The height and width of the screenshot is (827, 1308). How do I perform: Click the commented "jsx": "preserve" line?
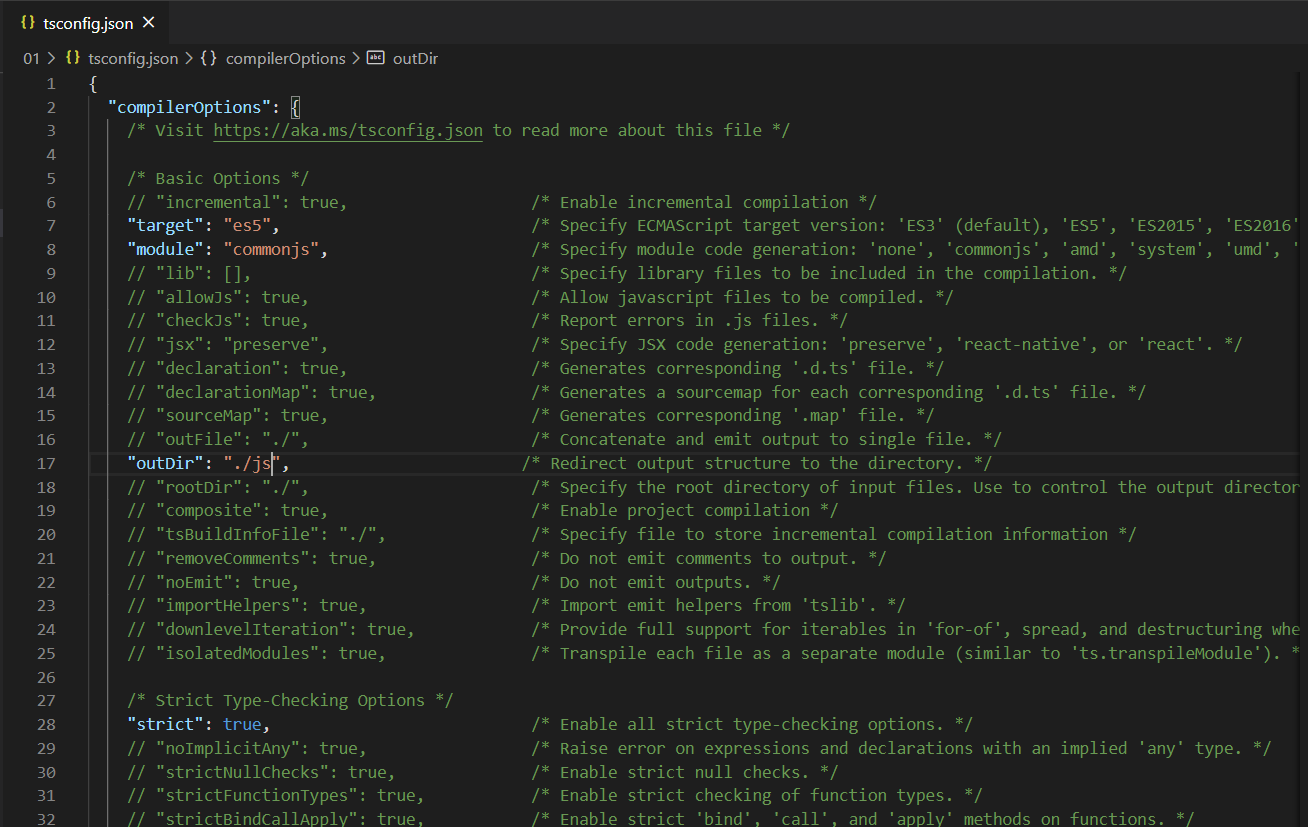pyautogui.click(x=227, y=344)
